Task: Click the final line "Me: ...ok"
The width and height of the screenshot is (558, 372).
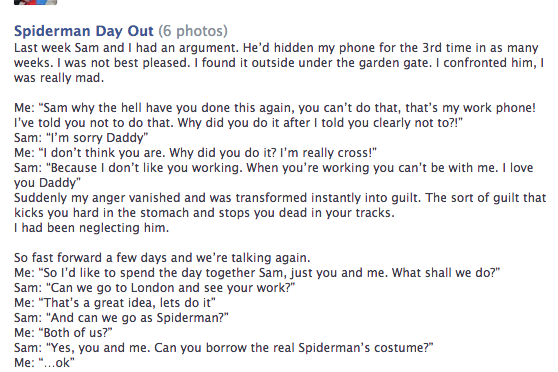Action: pos(44,363)
